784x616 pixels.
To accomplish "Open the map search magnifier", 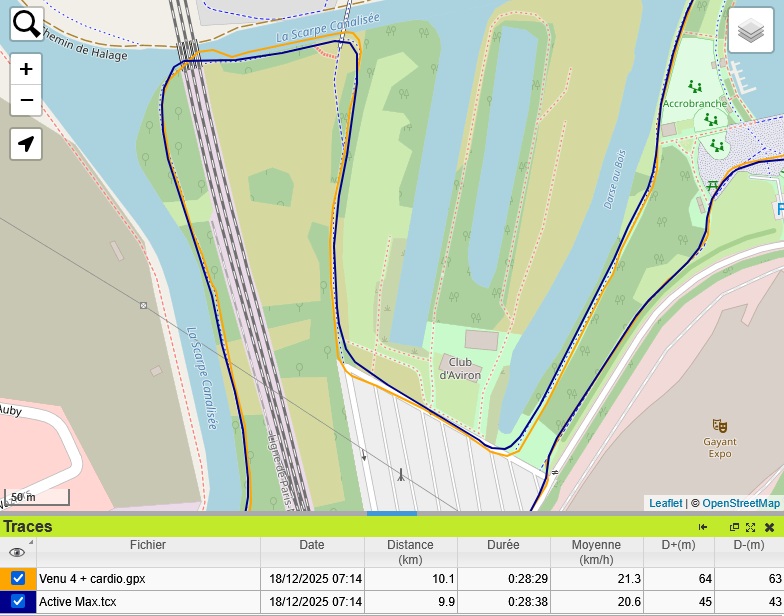I will click(27, 24).
